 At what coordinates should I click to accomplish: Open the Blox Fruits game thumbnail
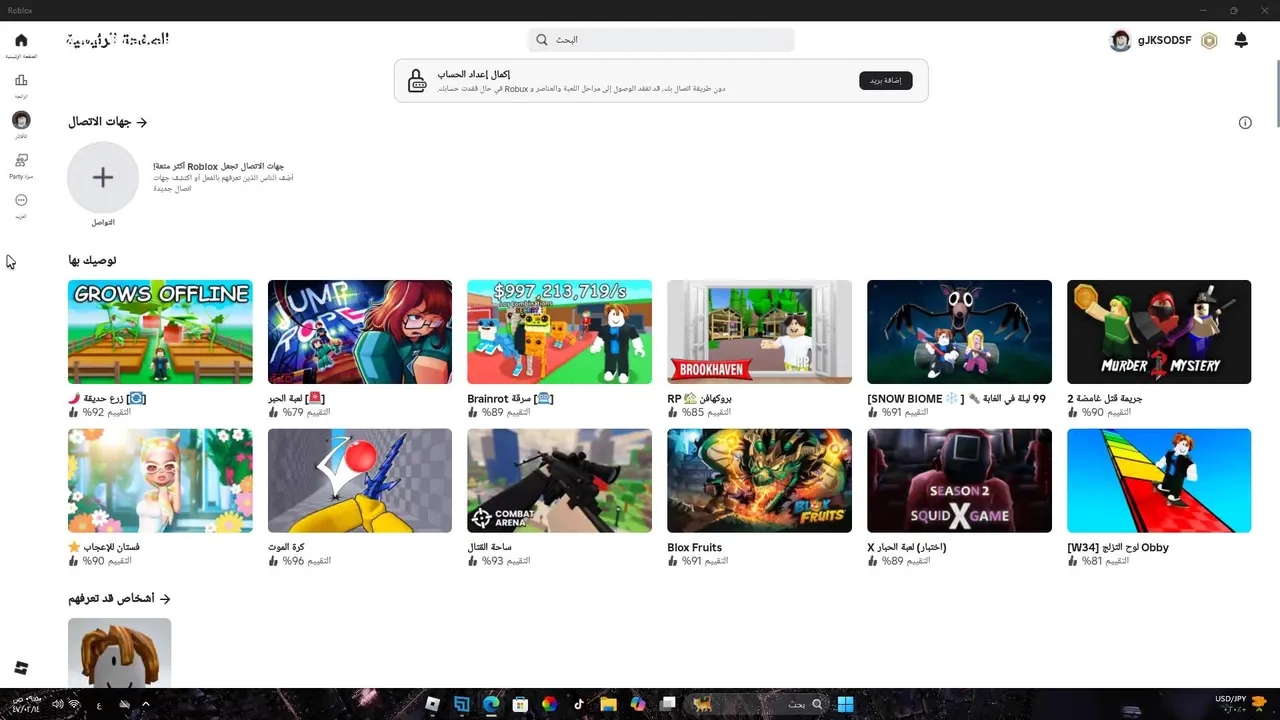pos(759,481)
